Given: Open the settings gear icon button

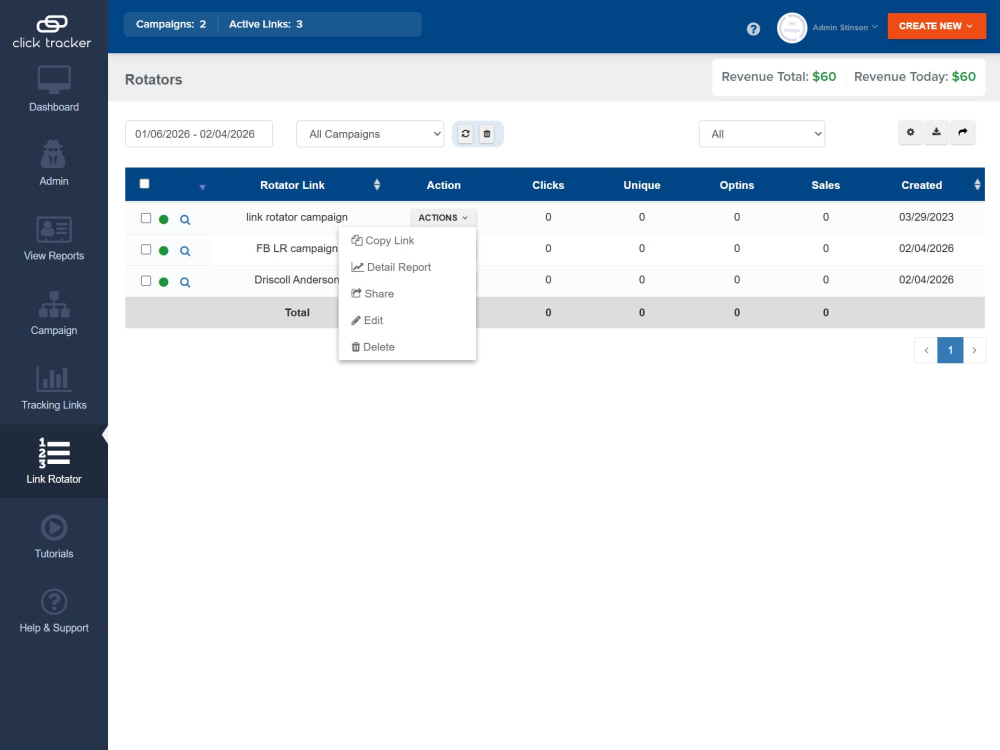Looking at the screenshot, I should click(910, 132).
